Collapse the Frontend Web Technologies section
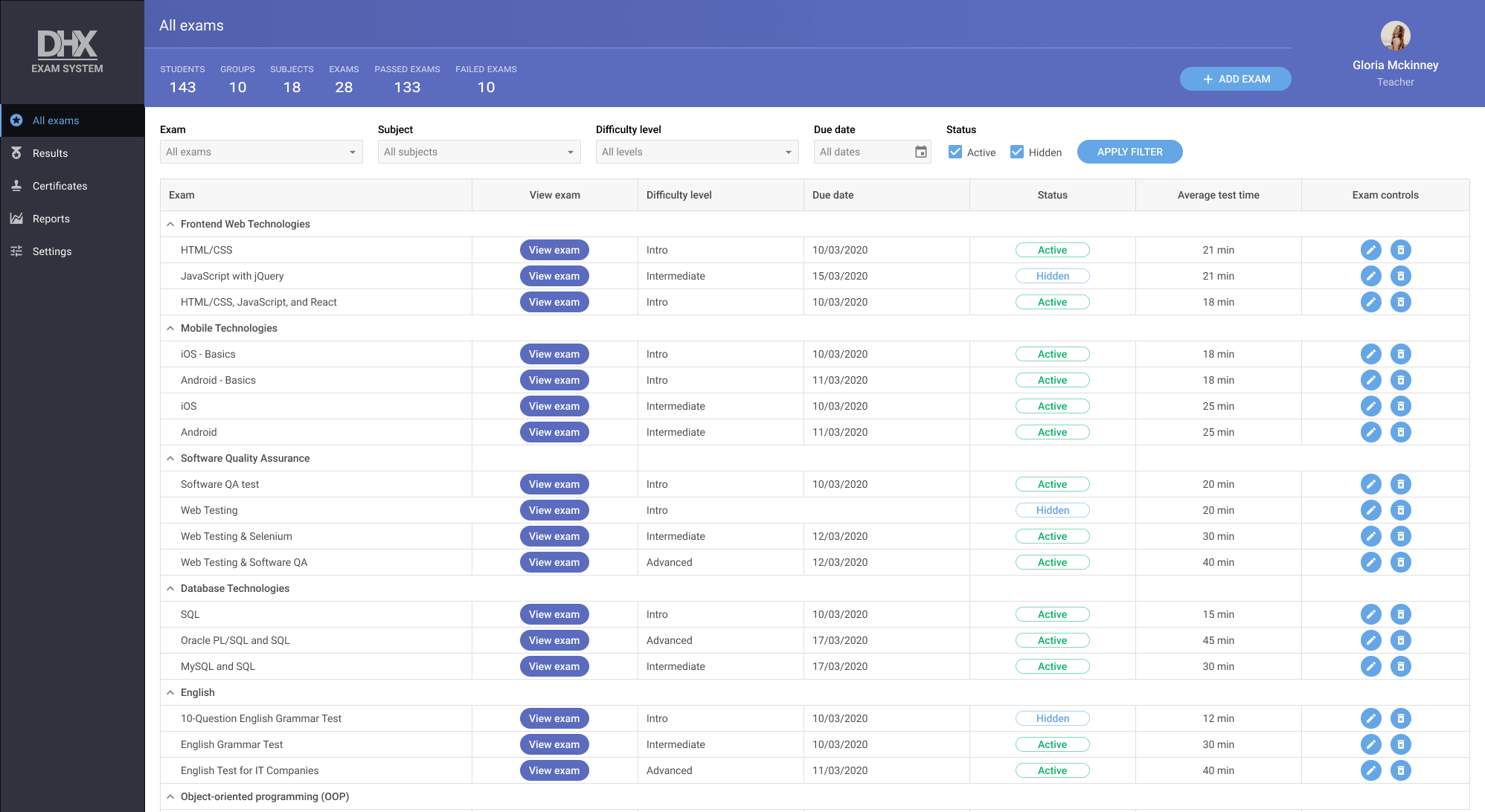Screen dimensions: 1485x812 [170, 224]
